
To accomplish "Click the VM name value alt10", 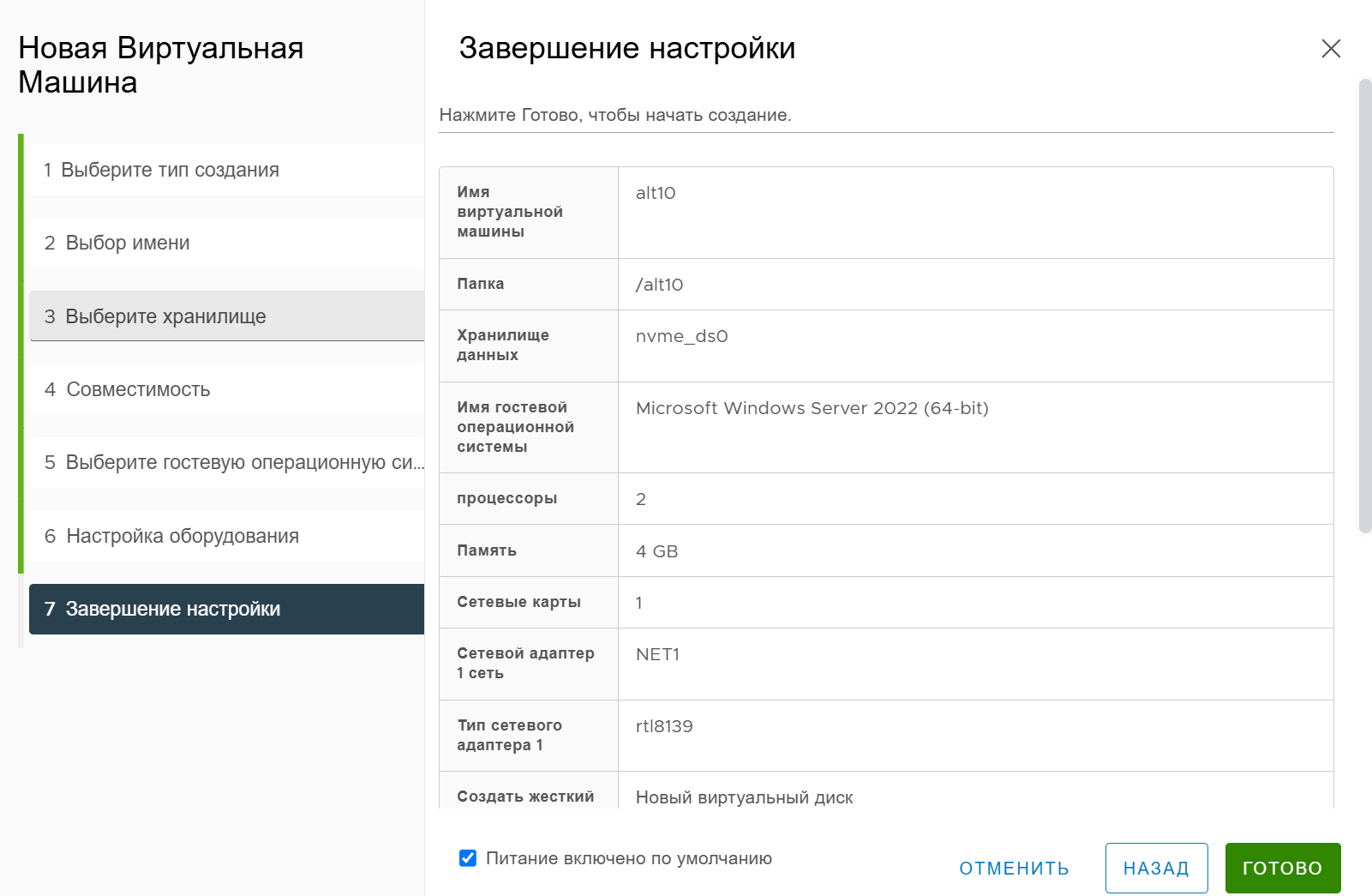I will point(656,193).
